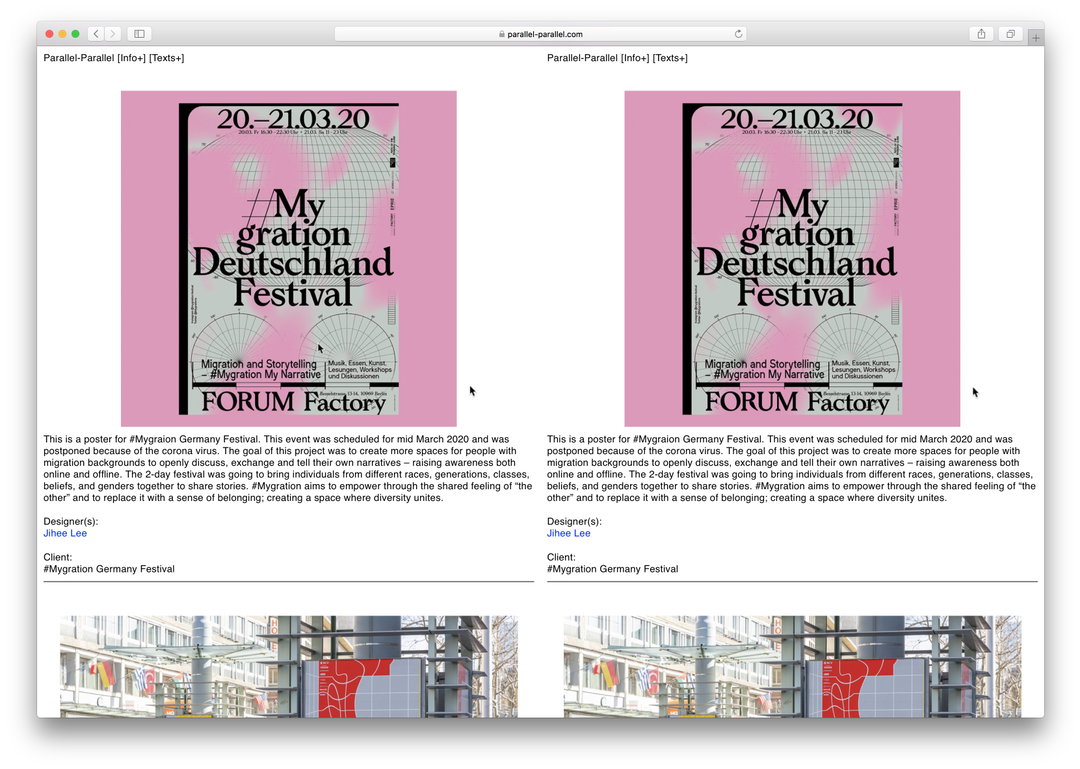The image size is (1080, 769).
Task: Click Parallel-Parallel title in left column
Action: [x=79, y=58]
